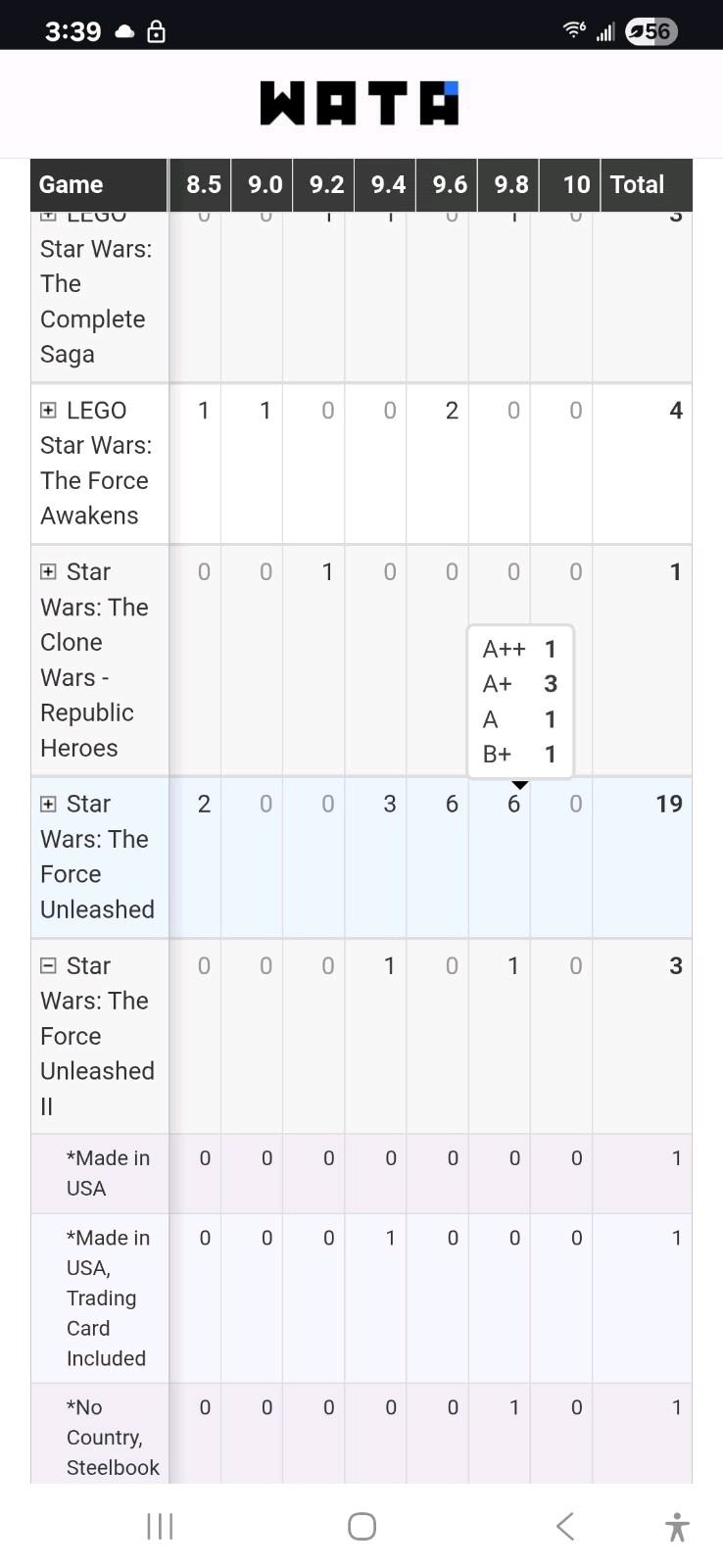723x1568 pixels.
Task: Tap the battery indicator in status bar
Action: tap(651, 31)
